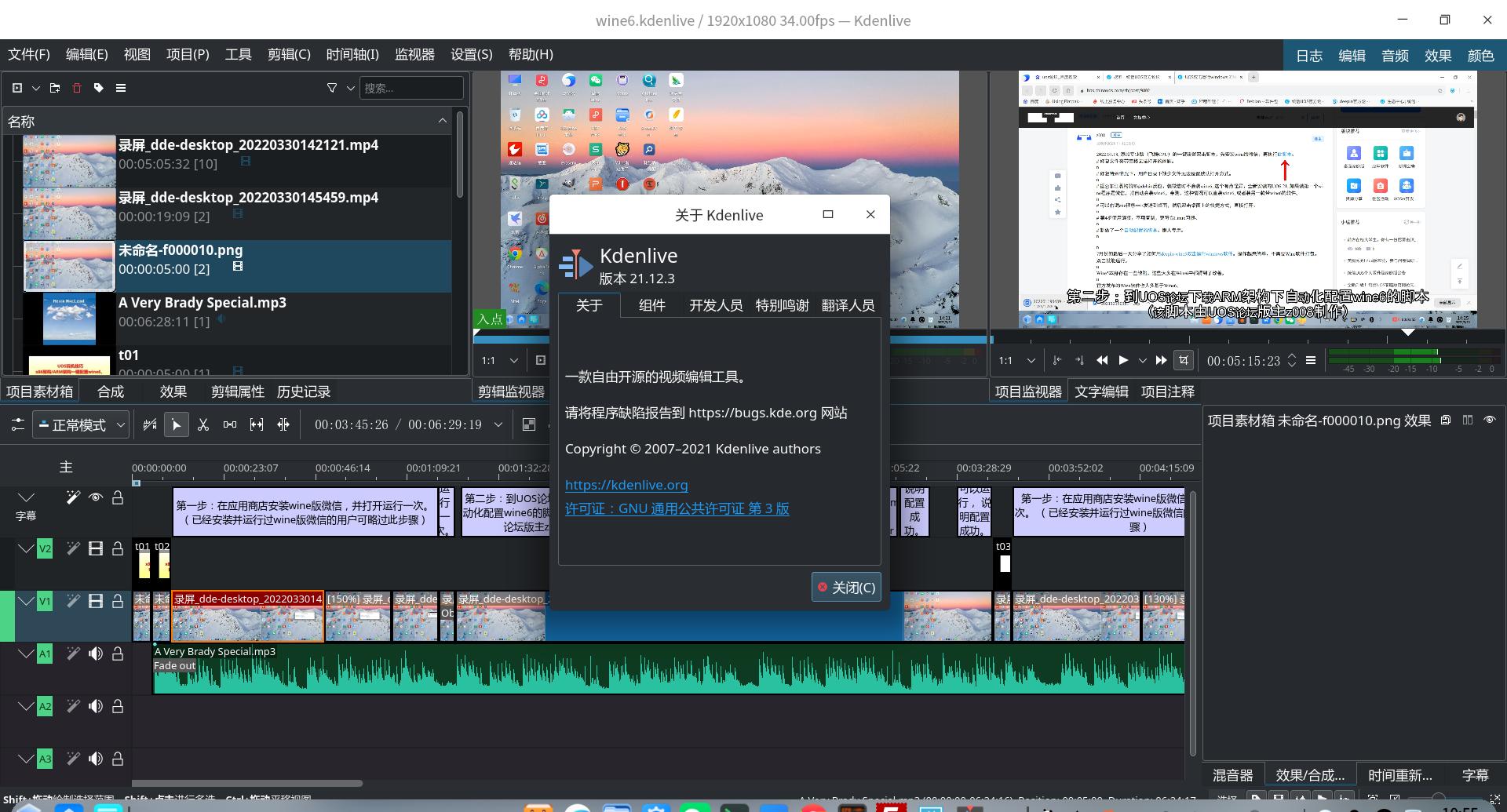Click the search field in the project bin
This screenshot has height=812, width=1507.
pyautogui.click(x=412, y=88)
